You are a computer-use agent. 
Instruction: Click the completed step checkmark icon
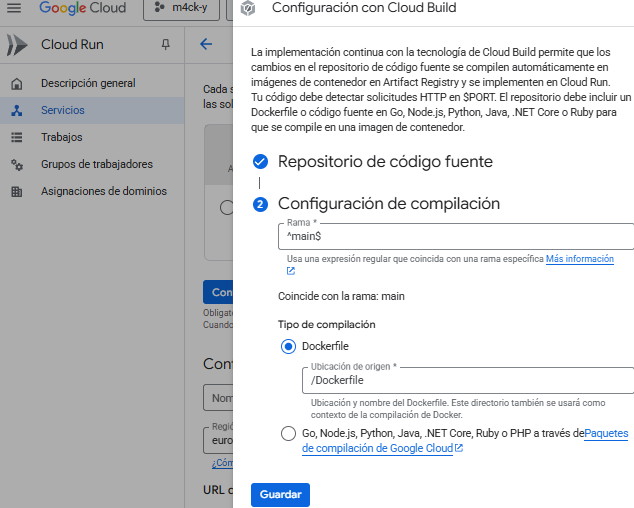pos(260,162)
